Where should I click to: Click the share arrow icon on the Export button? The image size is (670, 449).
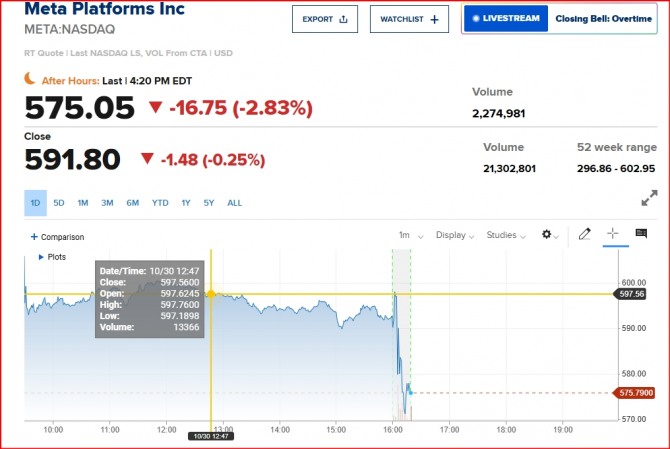pos(343,19)
